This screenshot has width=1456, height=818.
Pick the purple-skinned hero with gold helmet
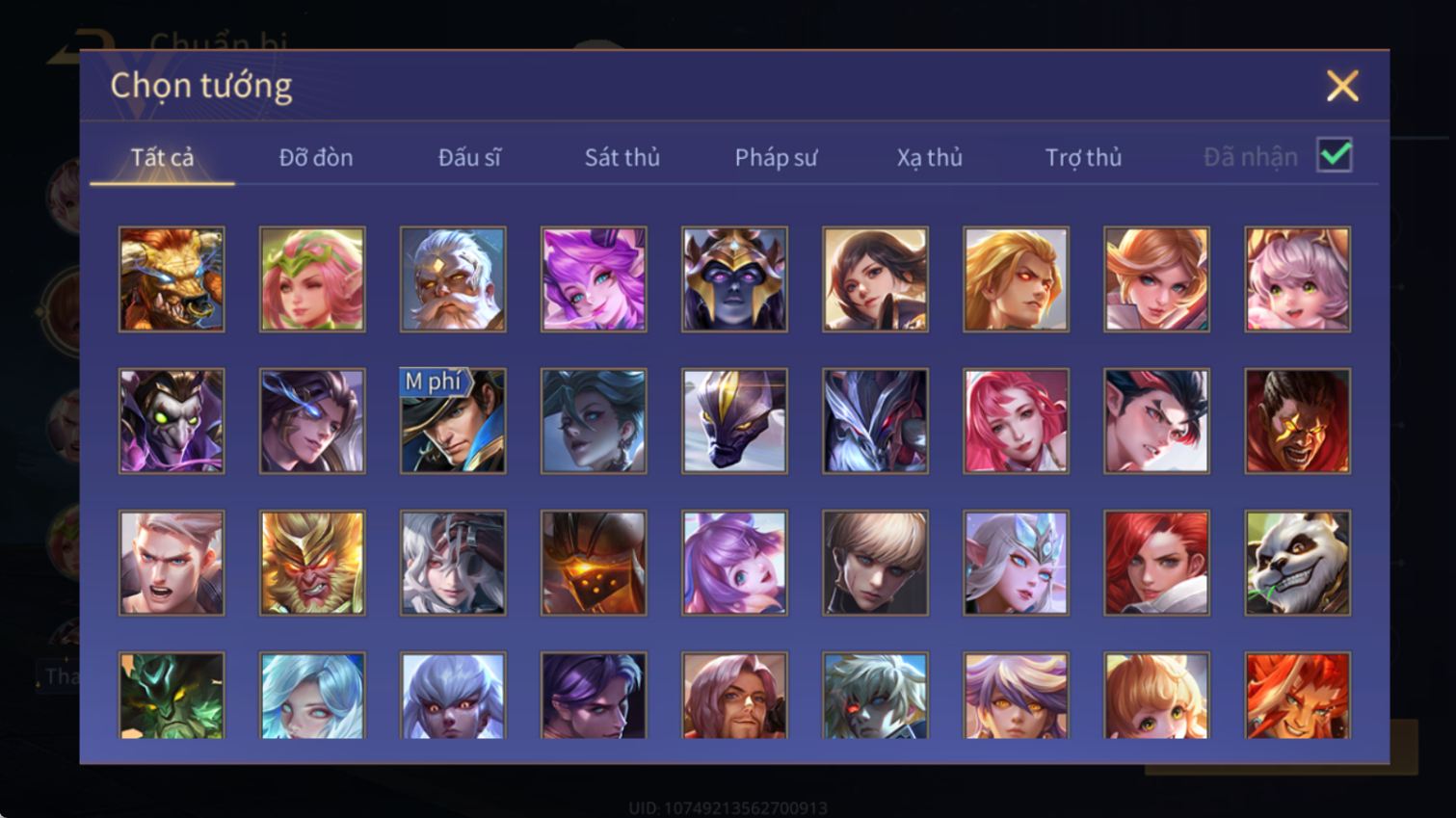(734, 279)
